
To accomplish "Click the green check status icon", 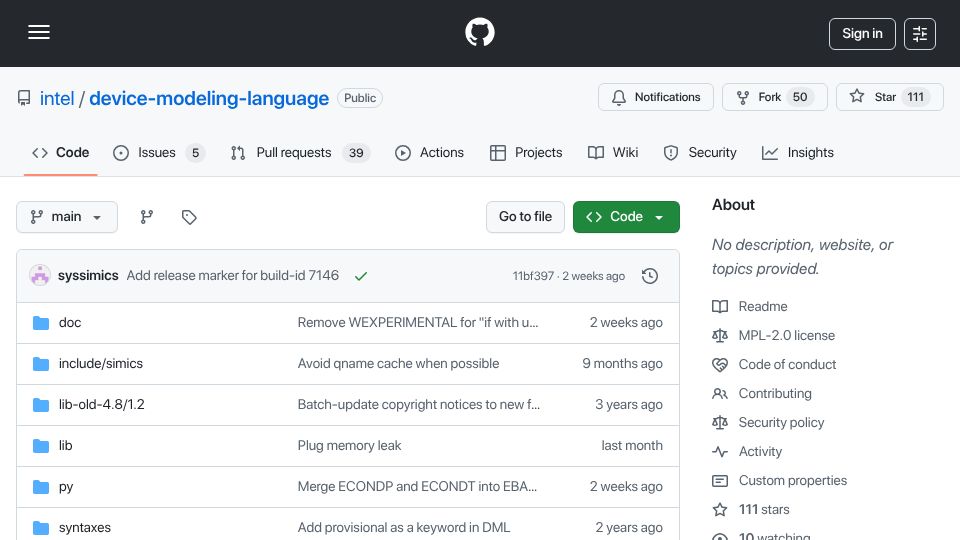I will 361,276.
